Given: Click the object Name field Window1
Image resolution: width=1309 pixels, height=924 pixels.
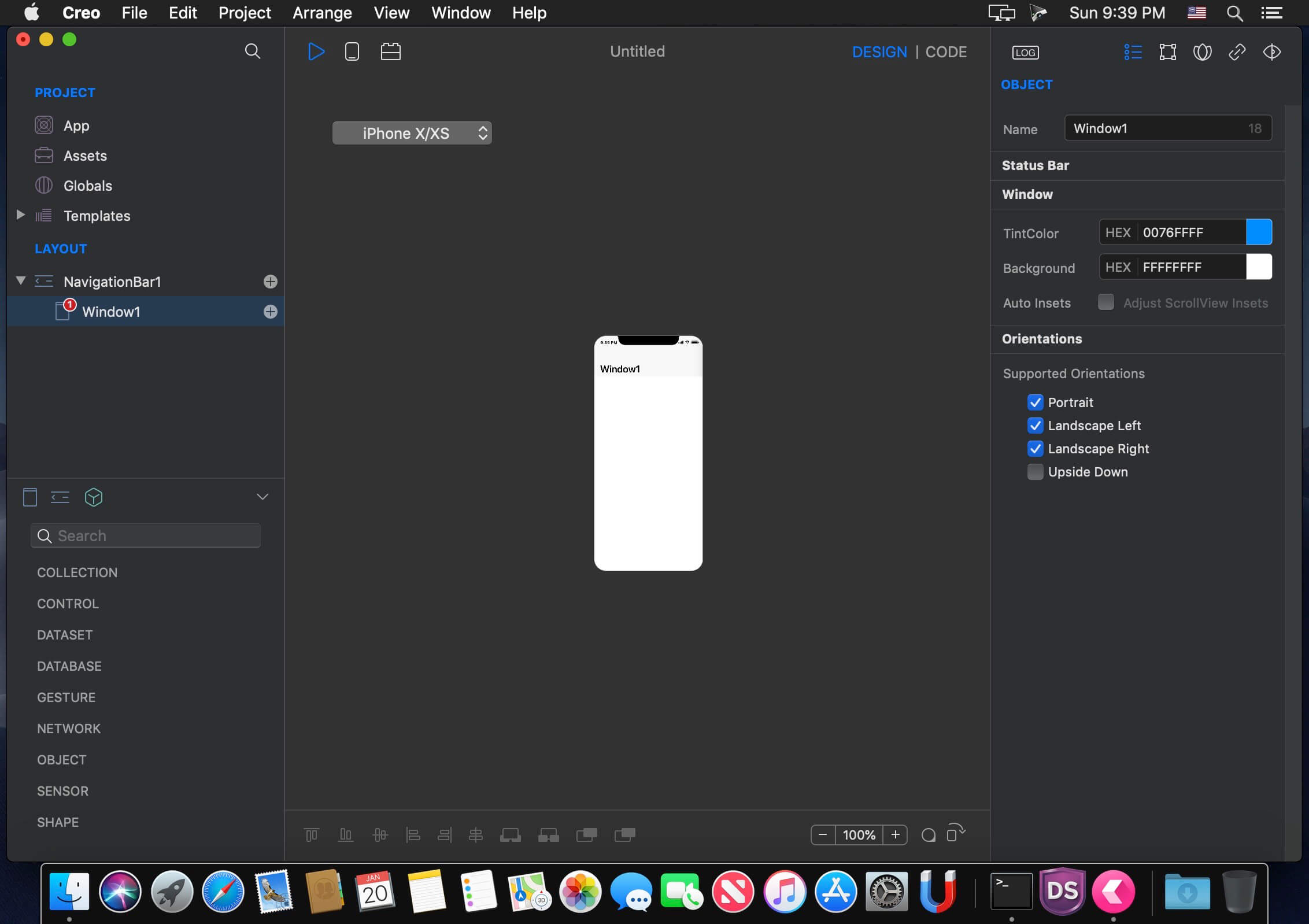Looking at the screenshot, I should 1168,128.
